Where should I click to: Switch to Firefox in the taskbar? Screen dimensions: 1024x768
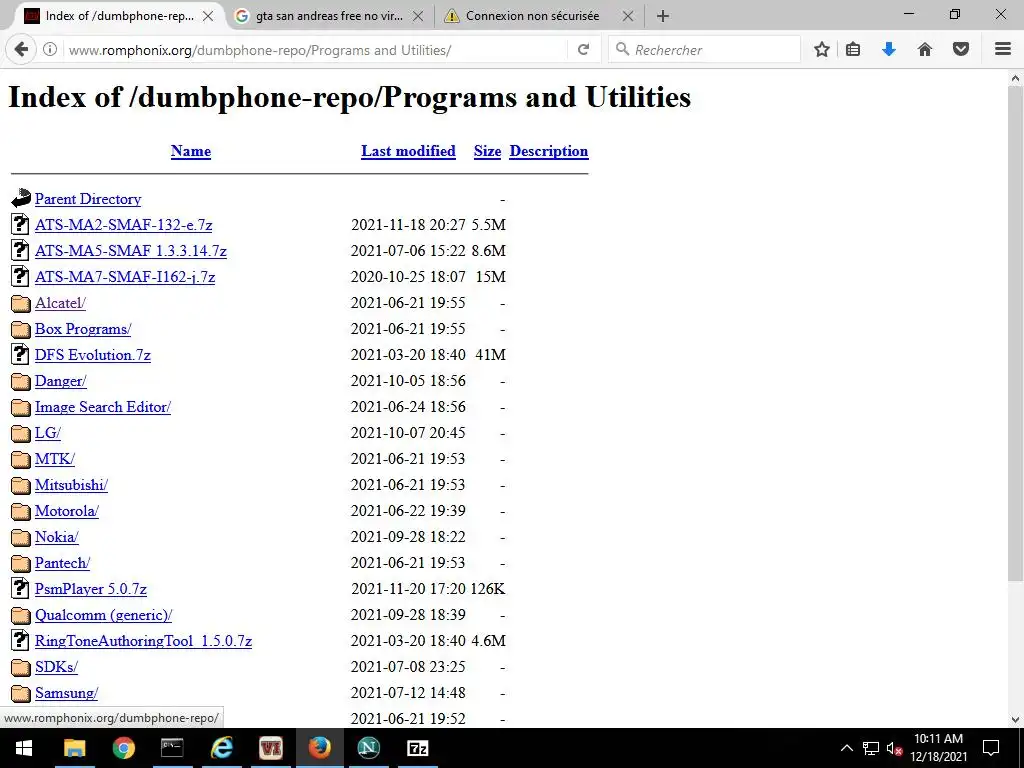[319, 748]
